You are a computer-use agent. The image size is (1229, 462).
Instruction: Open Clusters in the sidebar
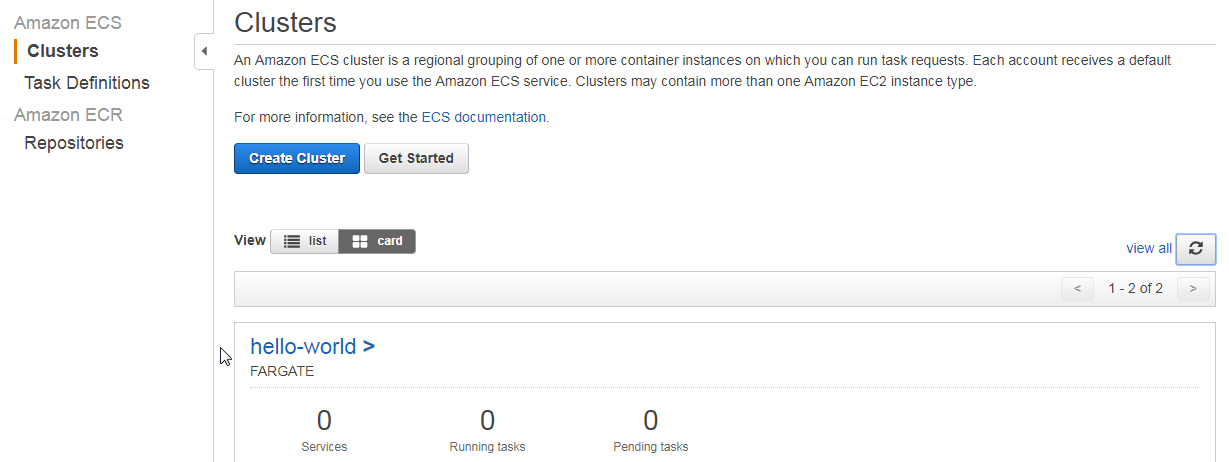62,51
